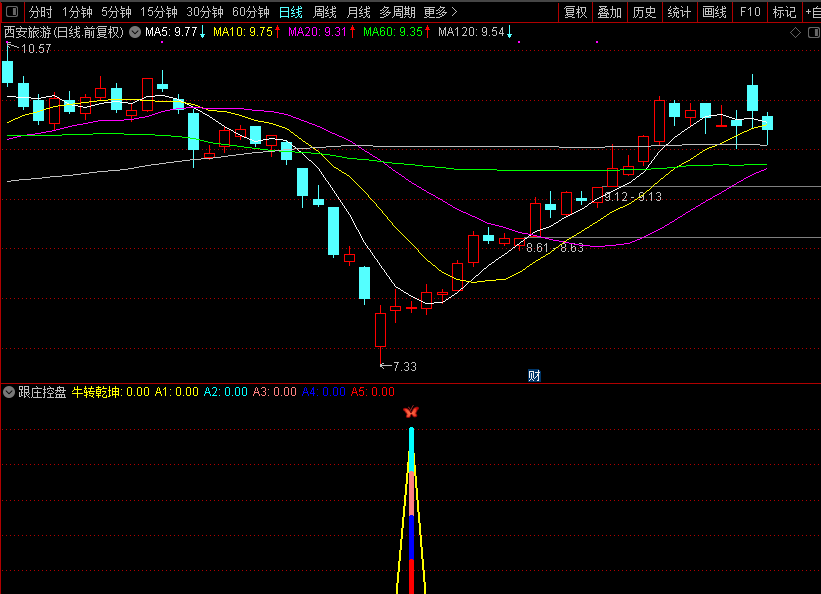The height and width of the screenshot is (594, 821).
Task: Open F10 company information
Action: point(750,12)
